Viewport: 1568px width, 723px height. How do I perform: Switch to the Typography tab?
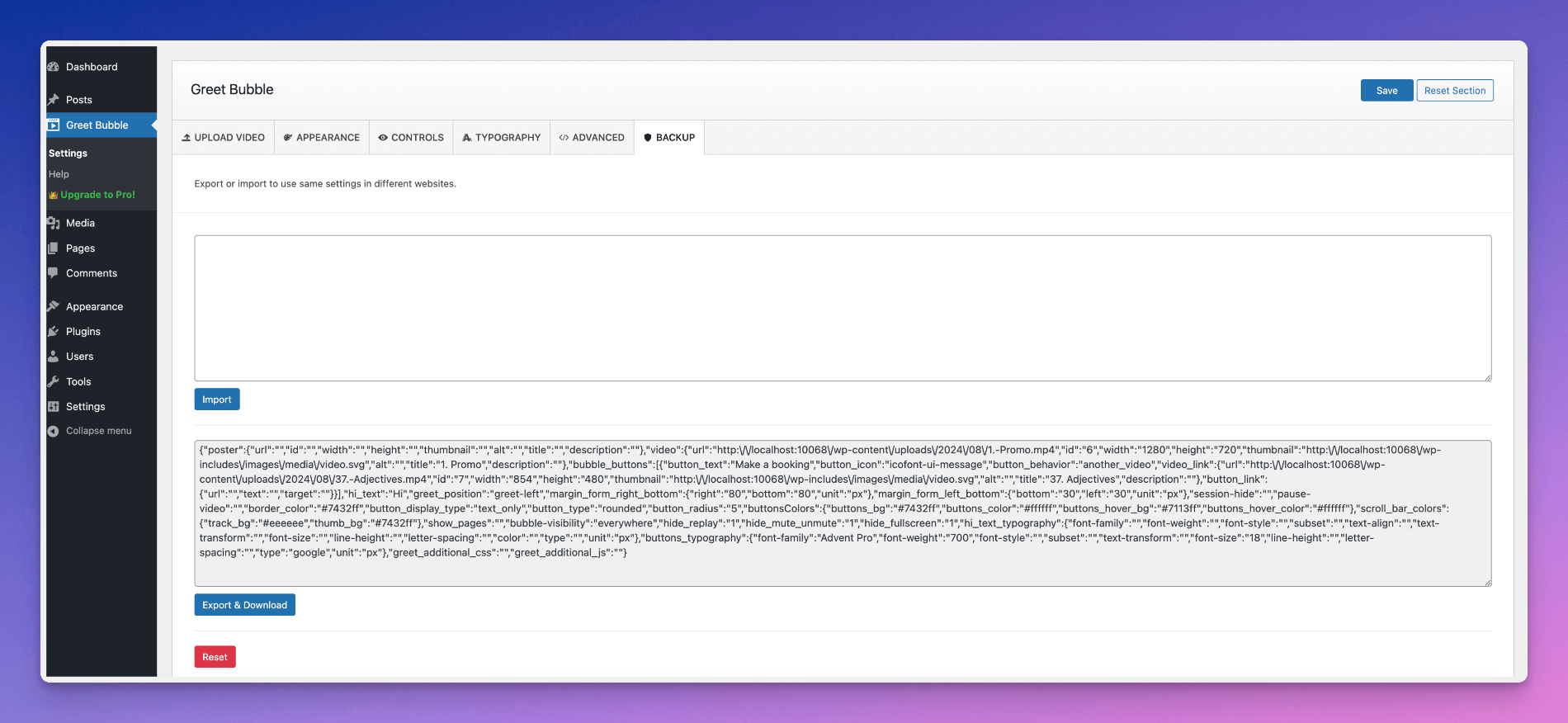point(502,138)
